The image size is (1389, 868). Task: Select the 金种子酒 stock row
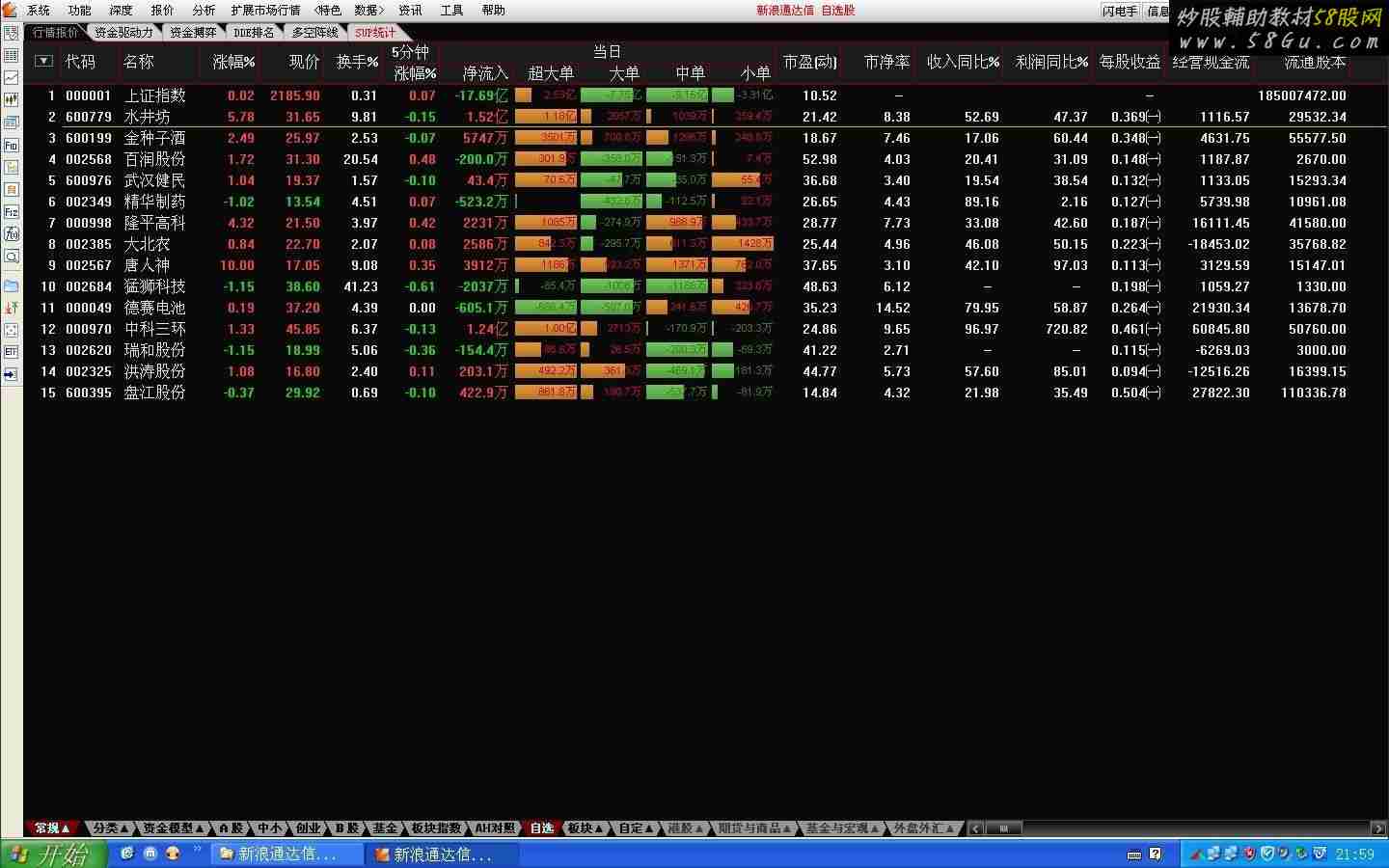point(704,138)
